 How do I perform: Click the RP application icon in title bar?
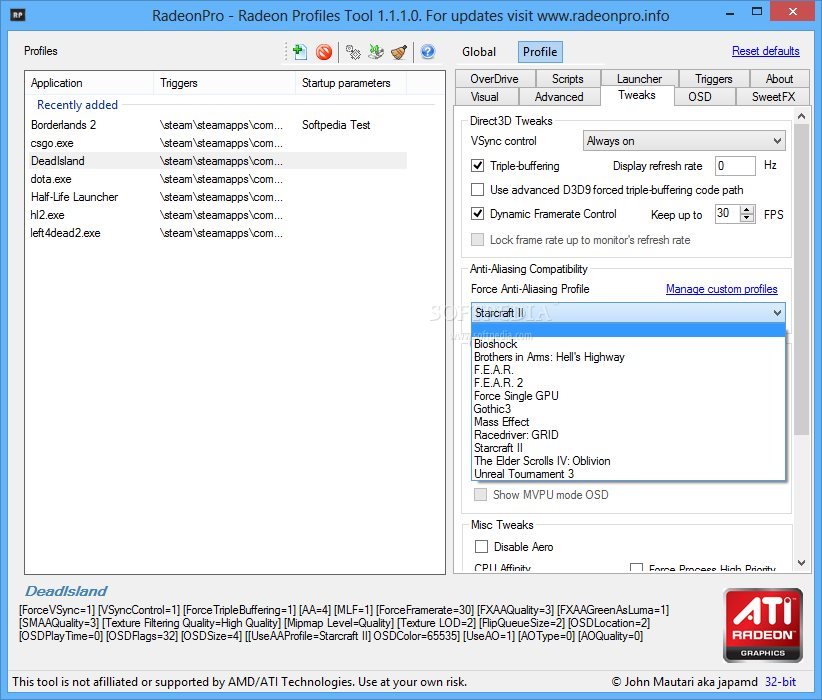(x=18, y=15)
